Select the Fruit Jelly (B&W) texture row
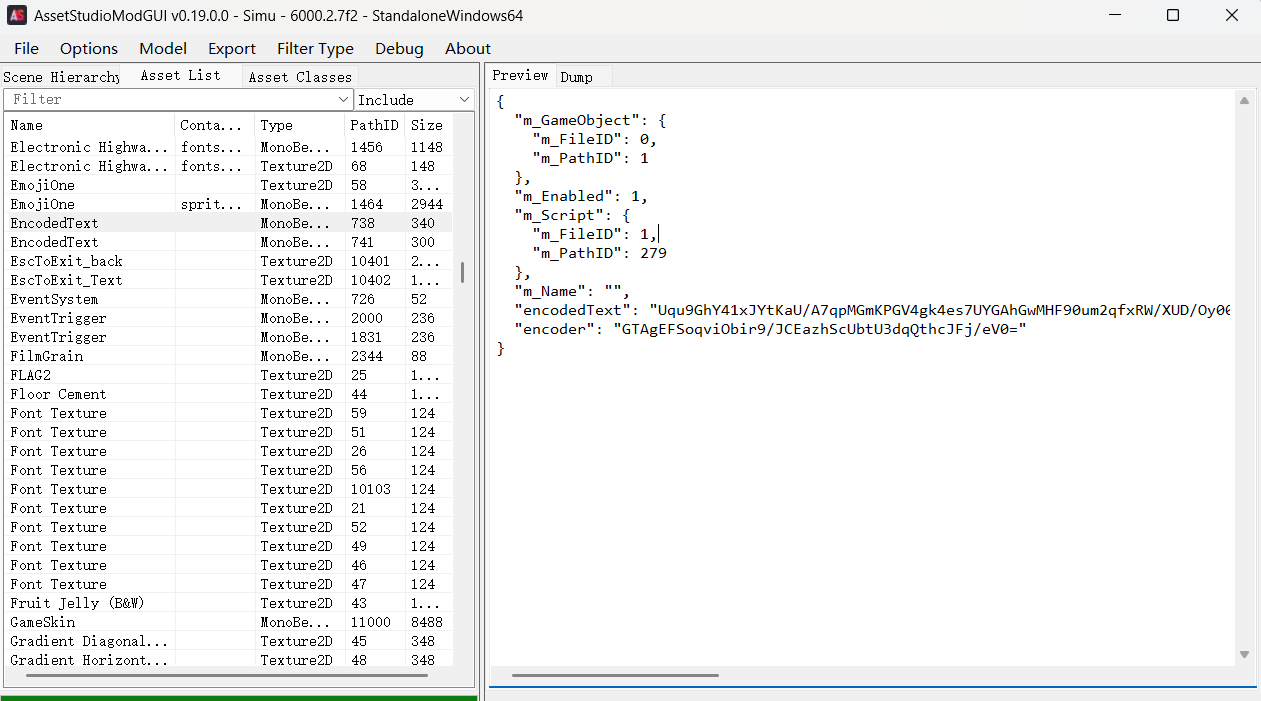 point(229,603)
